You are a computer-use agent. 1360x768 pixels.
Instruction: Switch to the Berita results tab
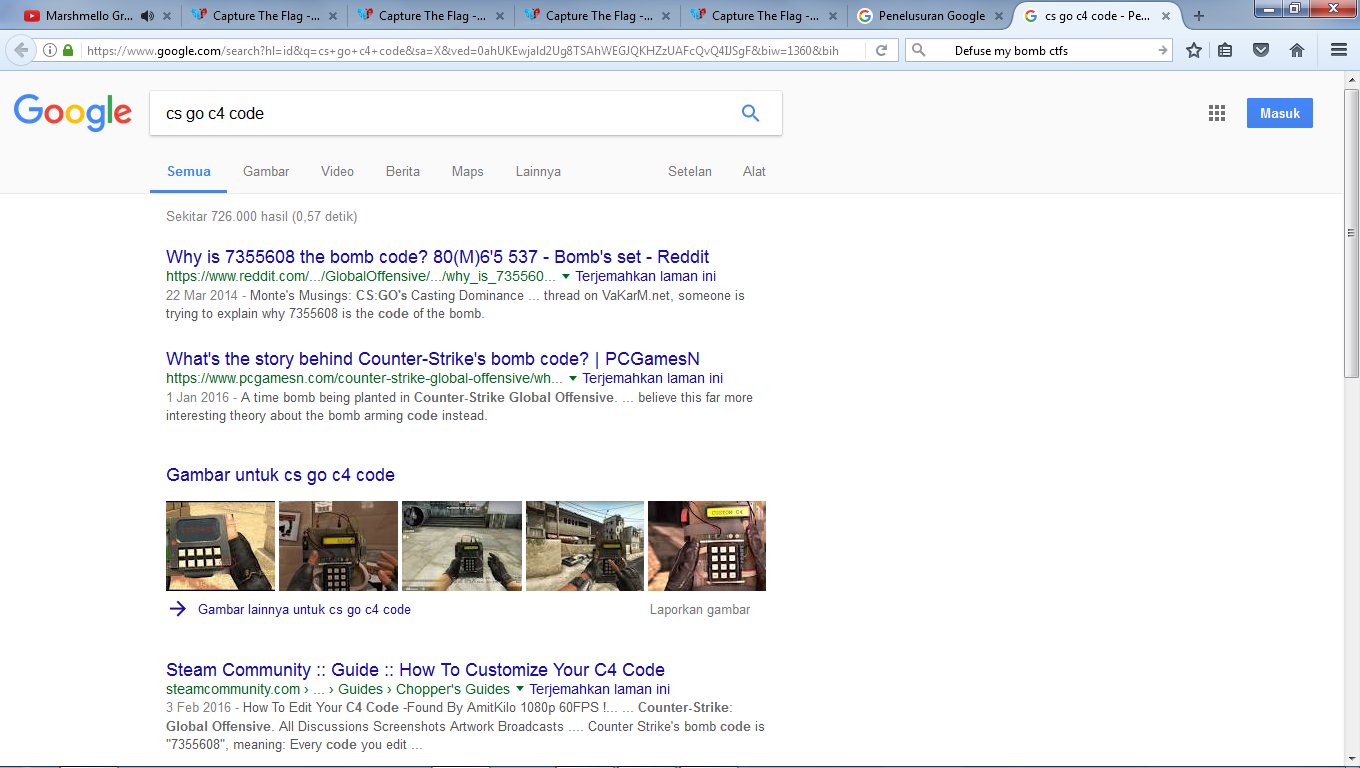pyautogui.click(x=403, y=171)
